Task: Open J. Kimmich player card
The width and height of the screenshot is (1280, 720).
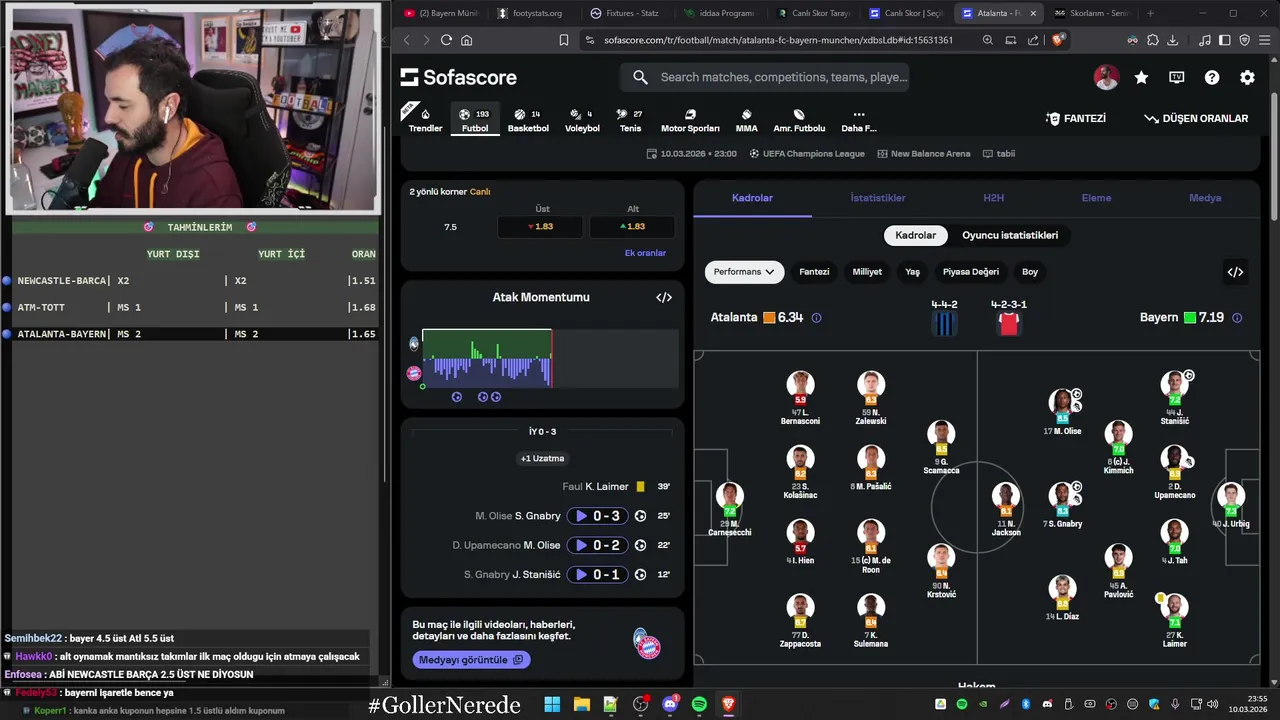Action: pos(1118,448)
